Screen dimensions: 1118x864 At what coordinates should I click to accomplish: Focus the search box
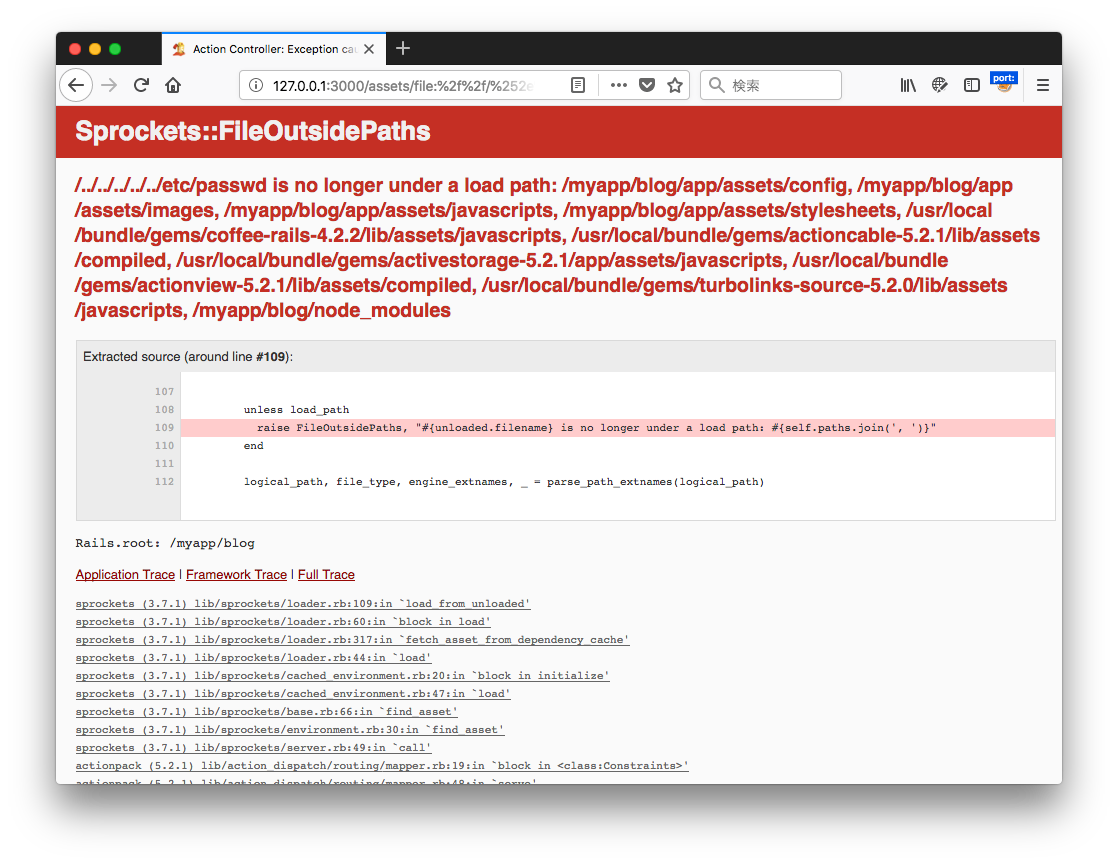tap(771, 86)
